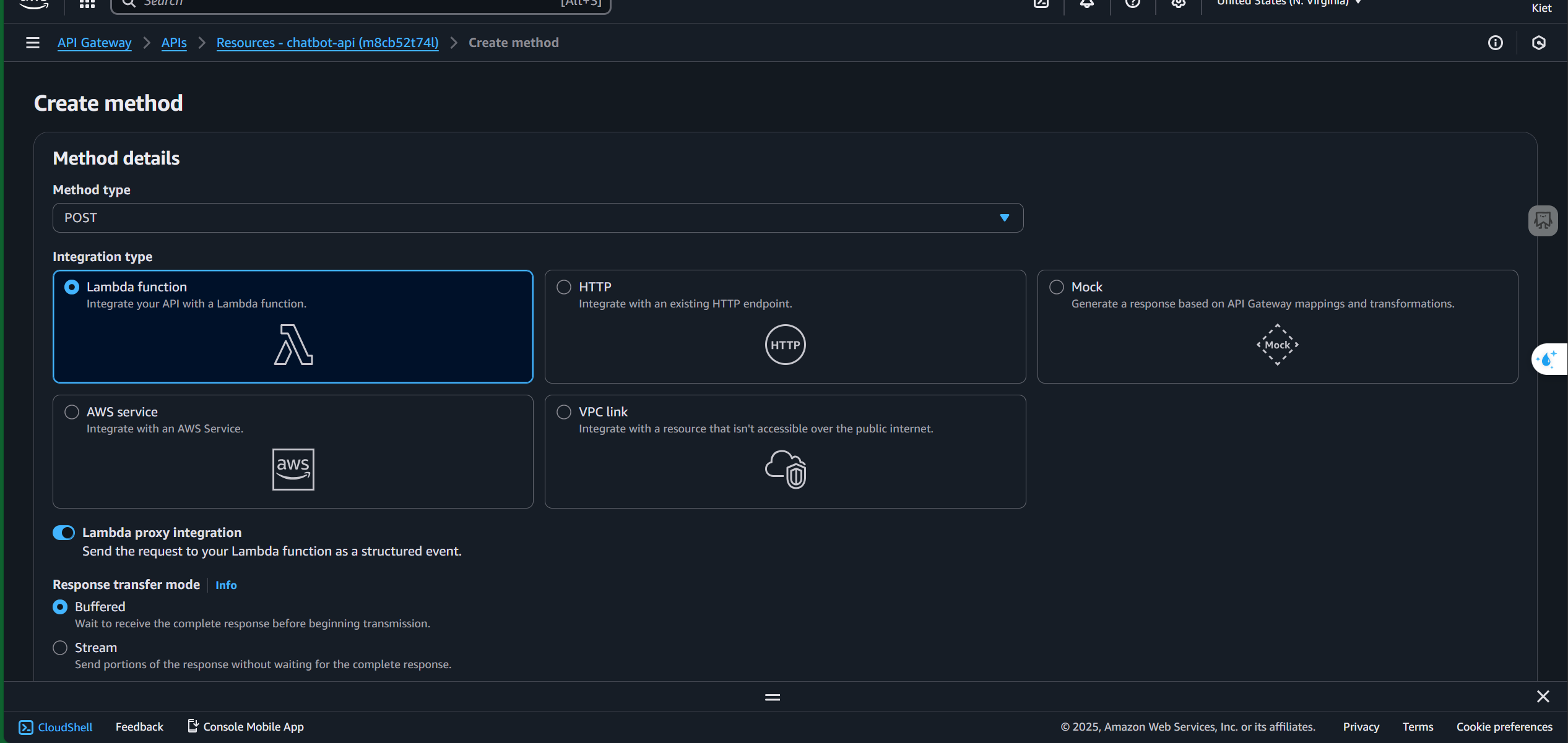Choose the HTTP integration type radio
Image resolution: width=1568 pixels, height=743 pixels.
pyautogui.click(x=564, y=287)
